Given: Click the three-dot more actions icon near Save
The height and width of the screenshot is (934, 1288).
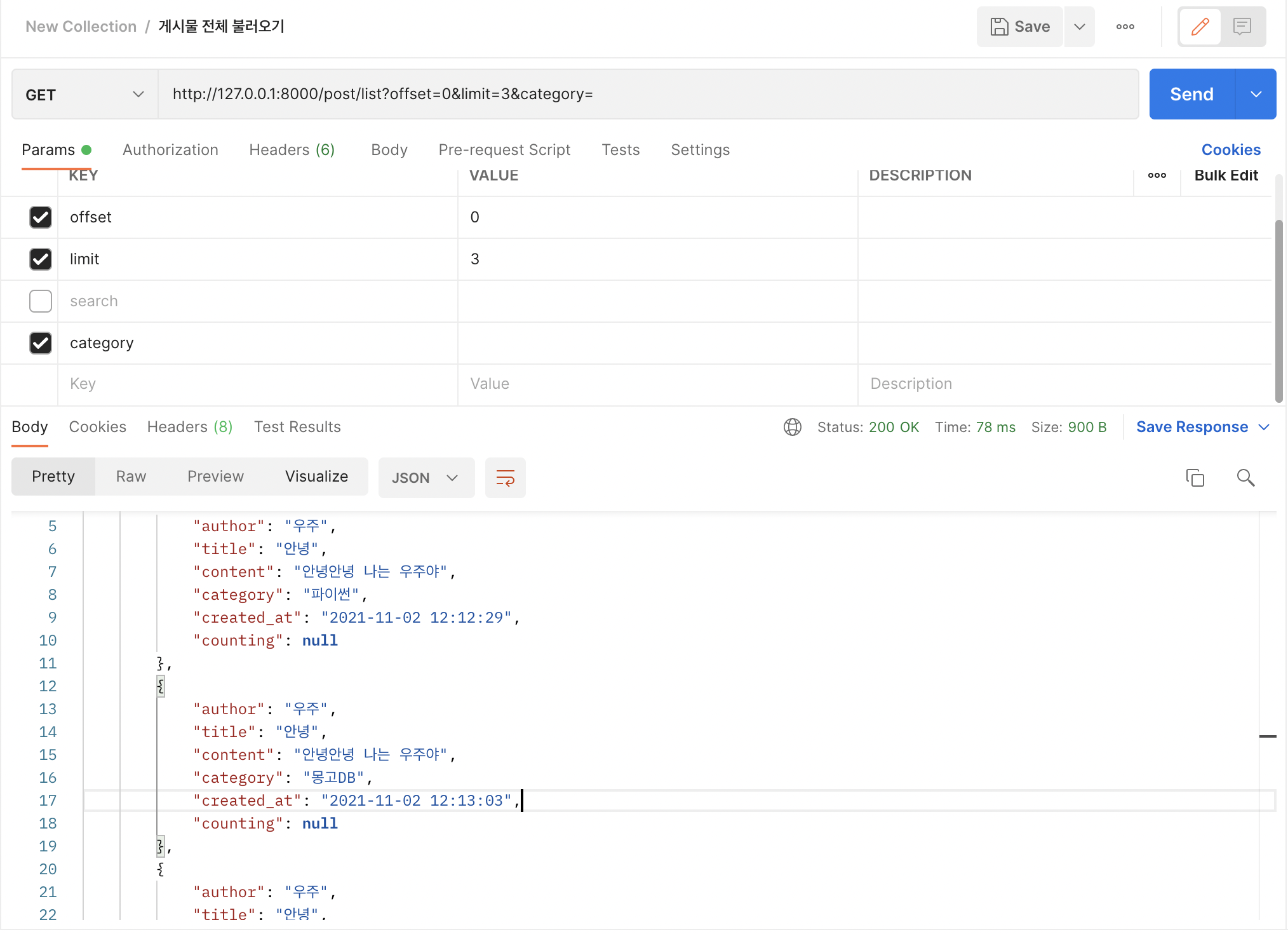Looking at the screenshot, I should 1125,27.
